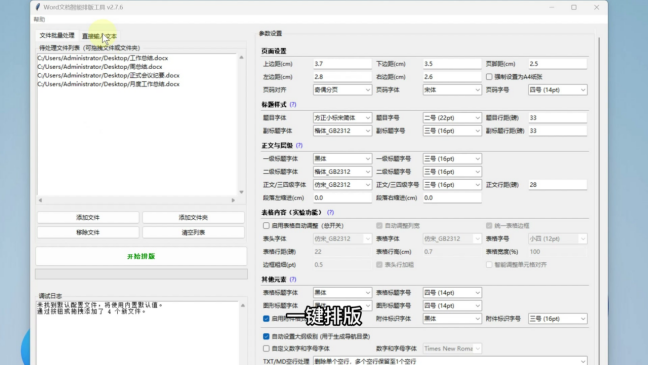The height and width of the screenshot is (365, 648).
Task: Click file list scroll-down arrow
Action: pyautogui.click(x=241, y=192)
